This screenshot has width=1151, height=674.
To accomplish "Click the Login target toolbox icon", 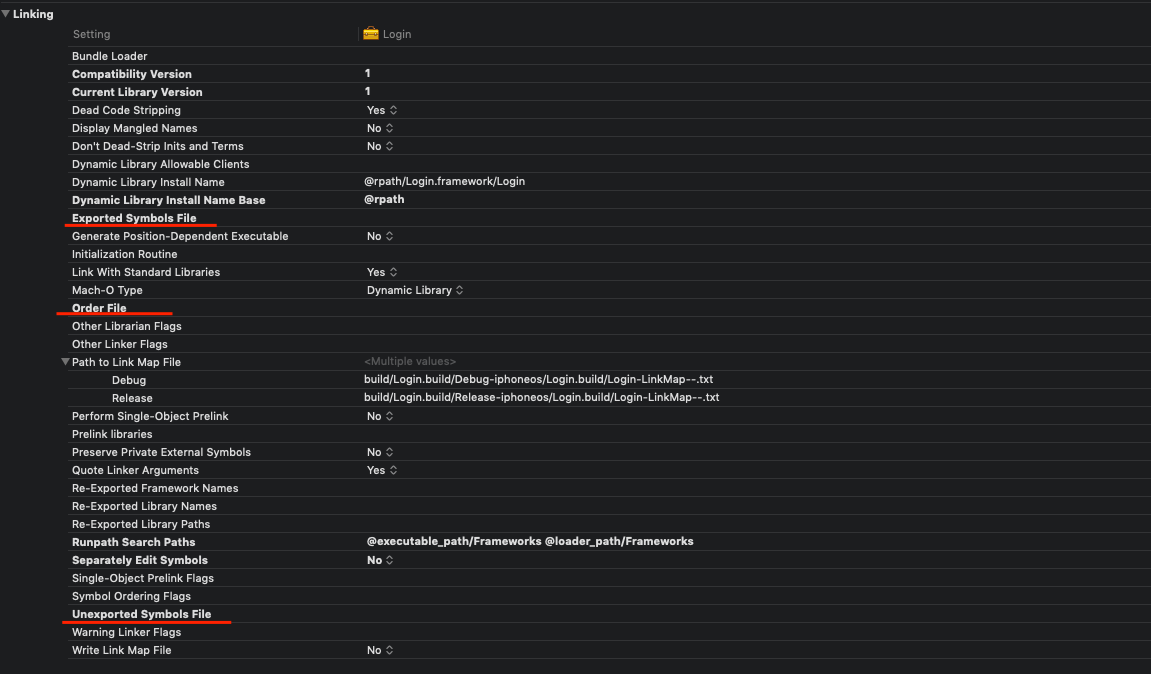I will click(371, 34).
